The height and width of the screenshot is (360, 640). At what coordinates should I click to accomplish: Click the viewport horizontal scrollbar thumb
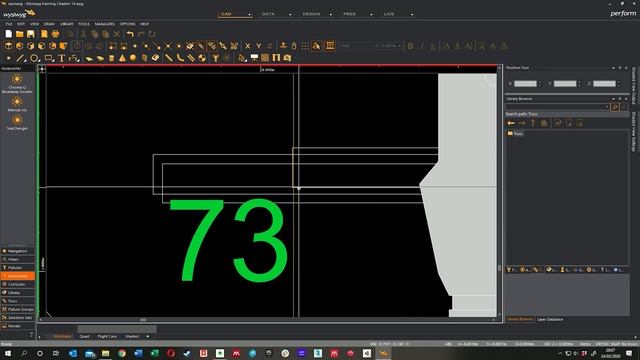tap(143, 320)
